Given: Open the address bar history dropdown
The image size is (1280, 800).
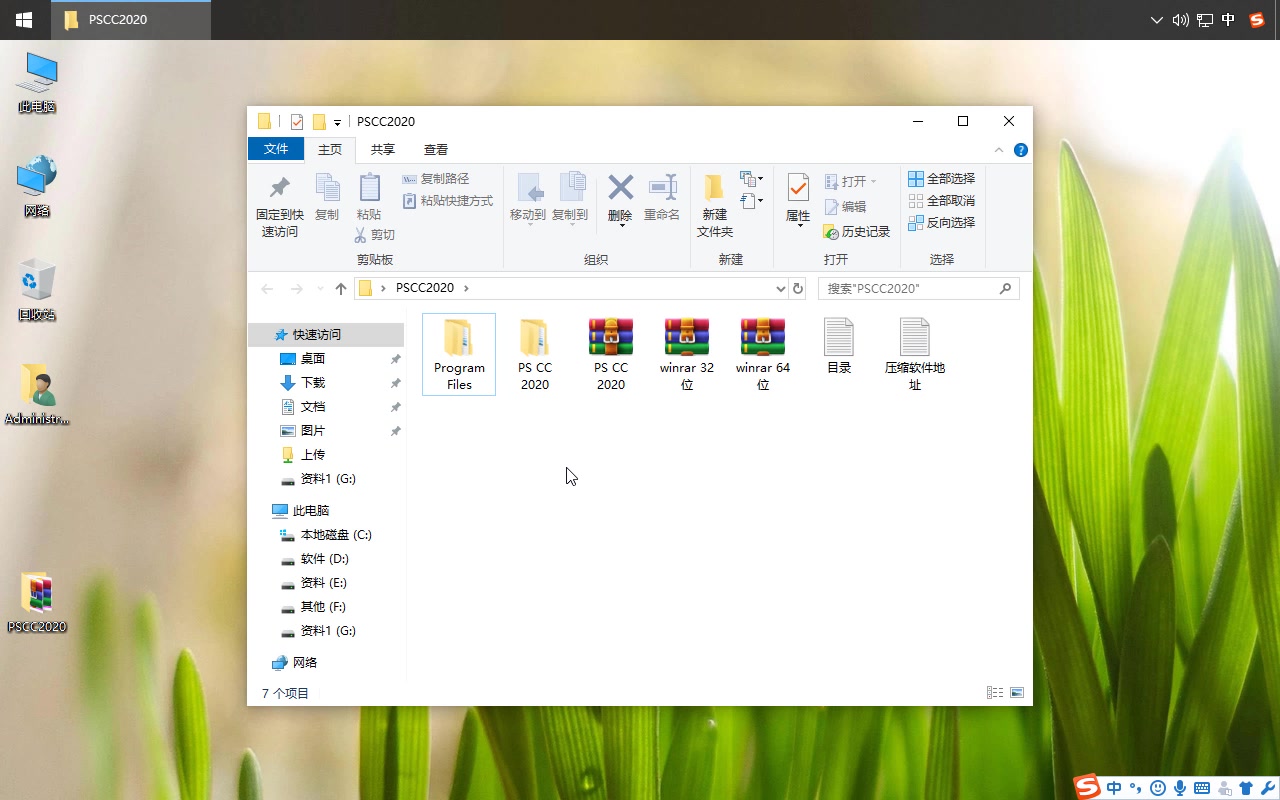Looking at the screenshot, I should click(x=781, y=288).
